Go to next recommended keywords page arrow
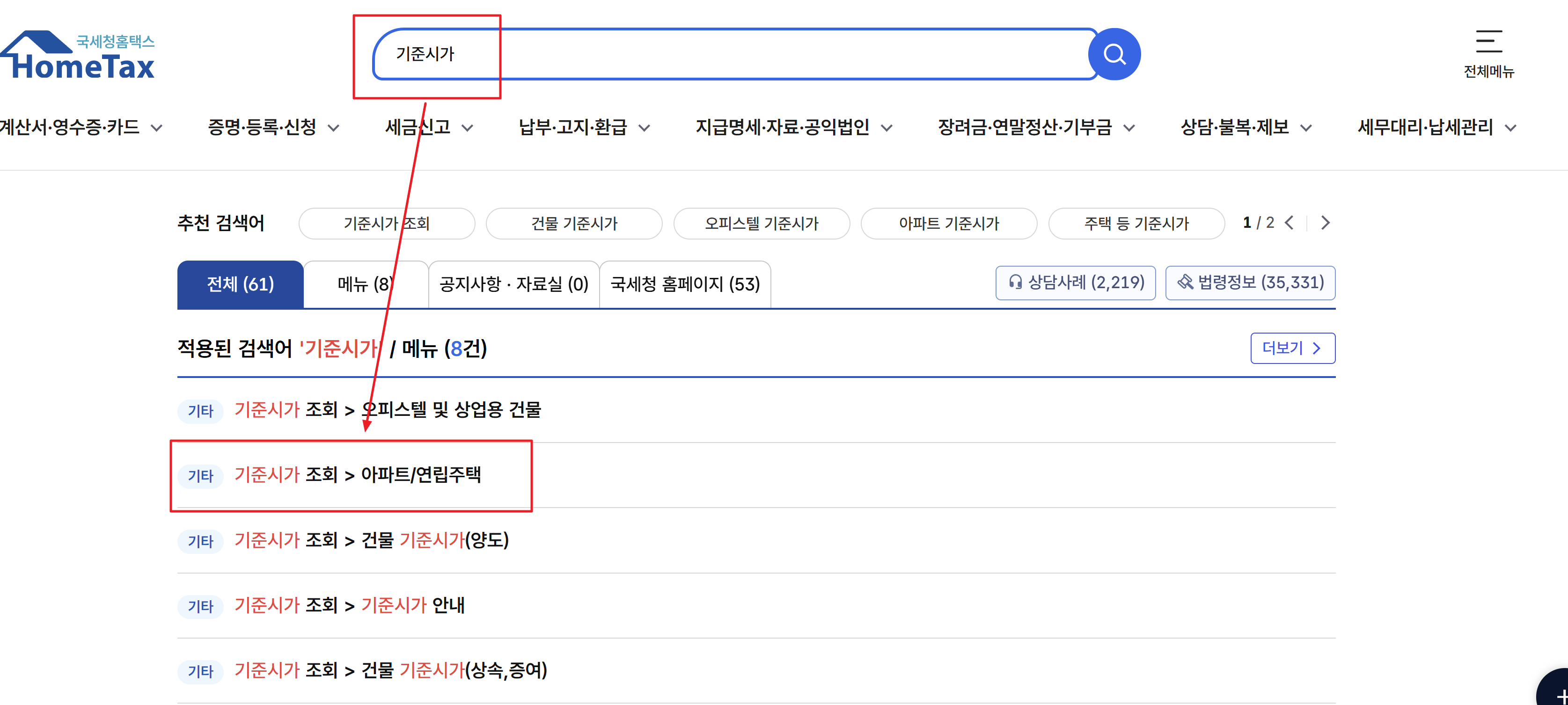The width and height of the screenshot is (1568, 705). 1325,223
